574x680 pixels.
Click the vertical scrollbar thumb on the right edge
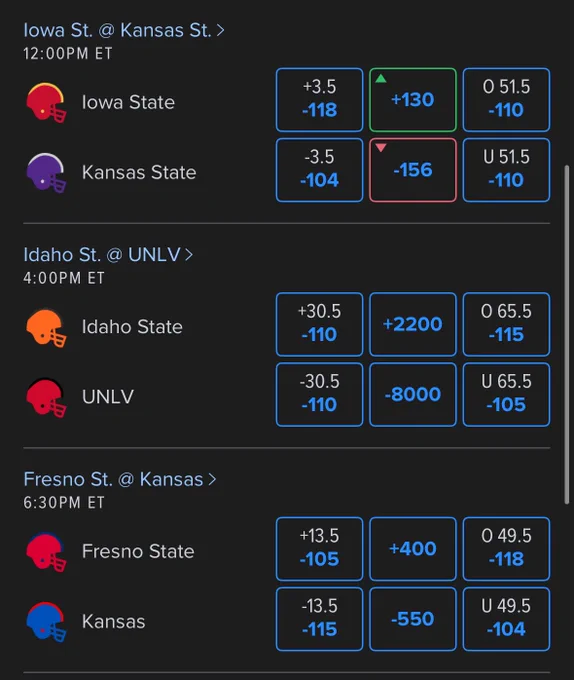point(567,334)
